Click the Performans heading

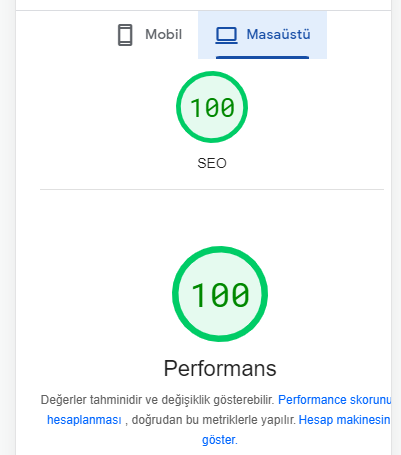point(220,368)
